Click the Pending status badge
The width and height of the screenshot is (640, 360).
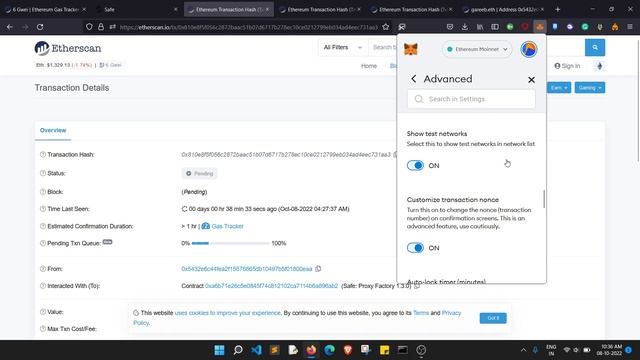pyautogui.click(x=200, y=173)
